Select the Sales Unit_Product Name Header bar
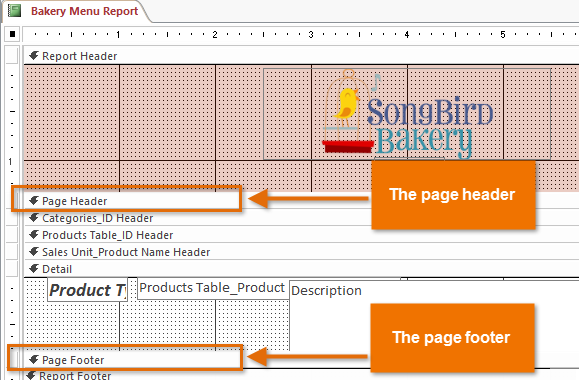Viewport: 579px width, 380px height. [x=301, y=252]
